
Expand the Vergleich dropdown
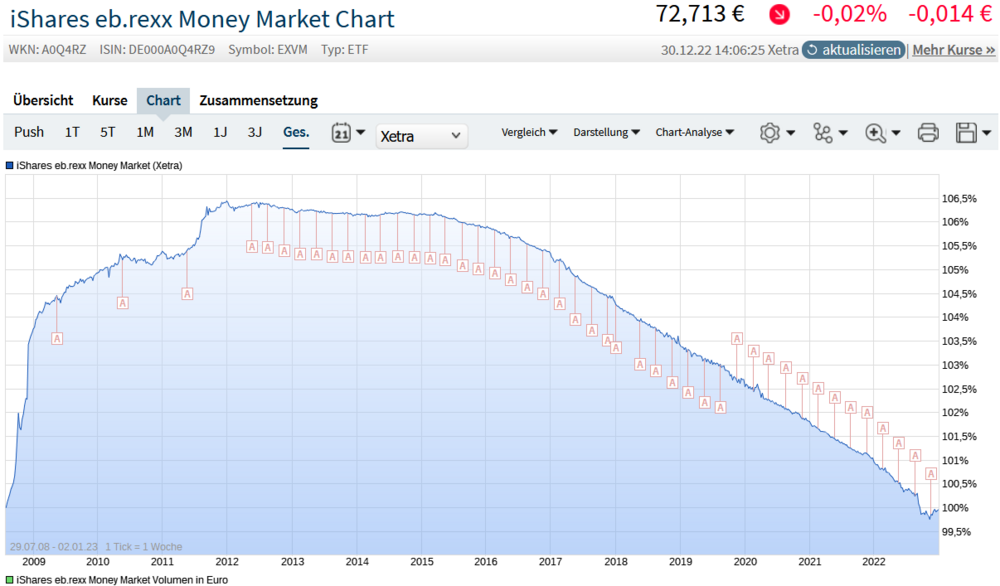(x=529, y=132)
